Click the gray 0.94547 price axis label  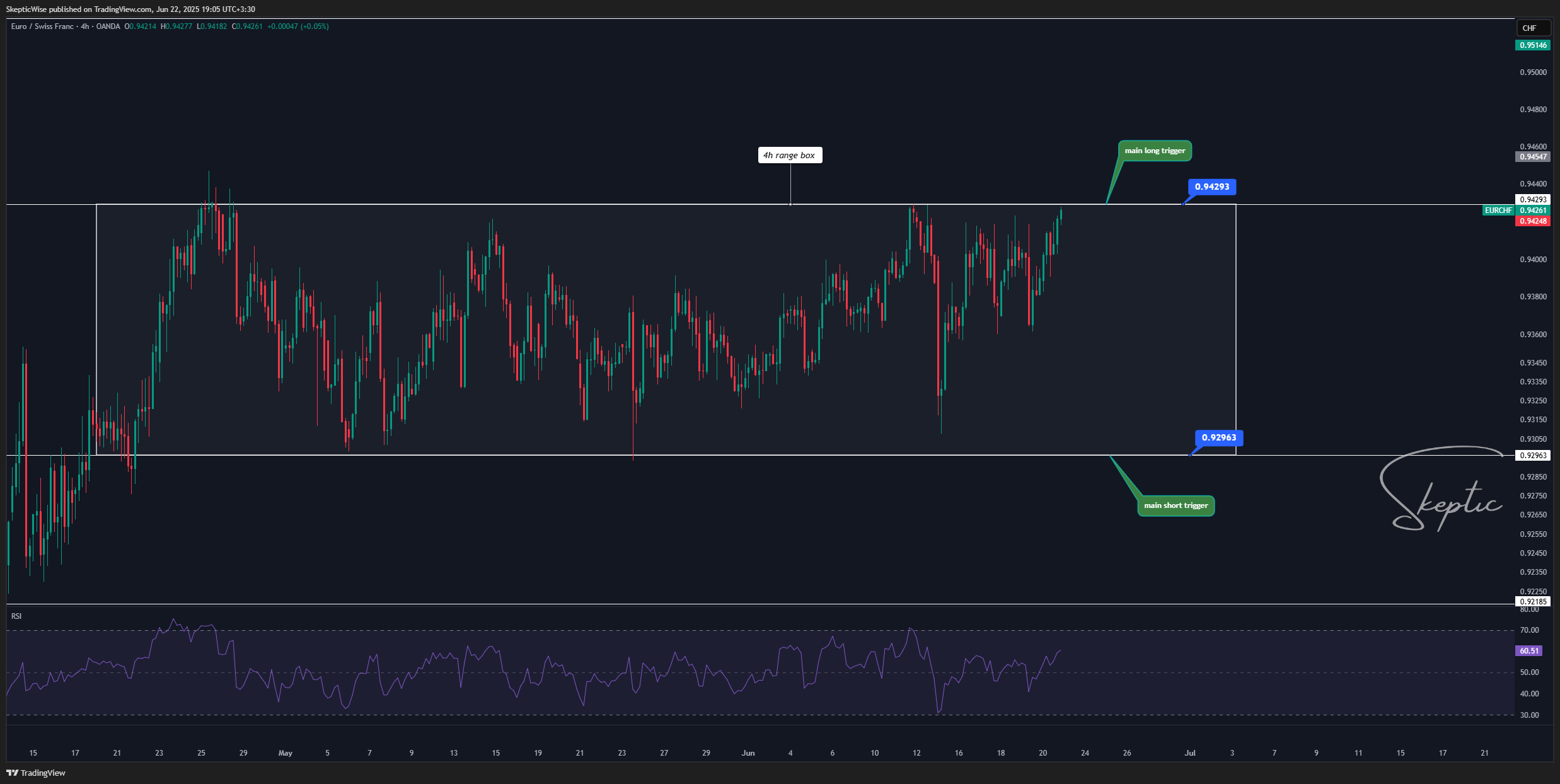[1532, 157]
